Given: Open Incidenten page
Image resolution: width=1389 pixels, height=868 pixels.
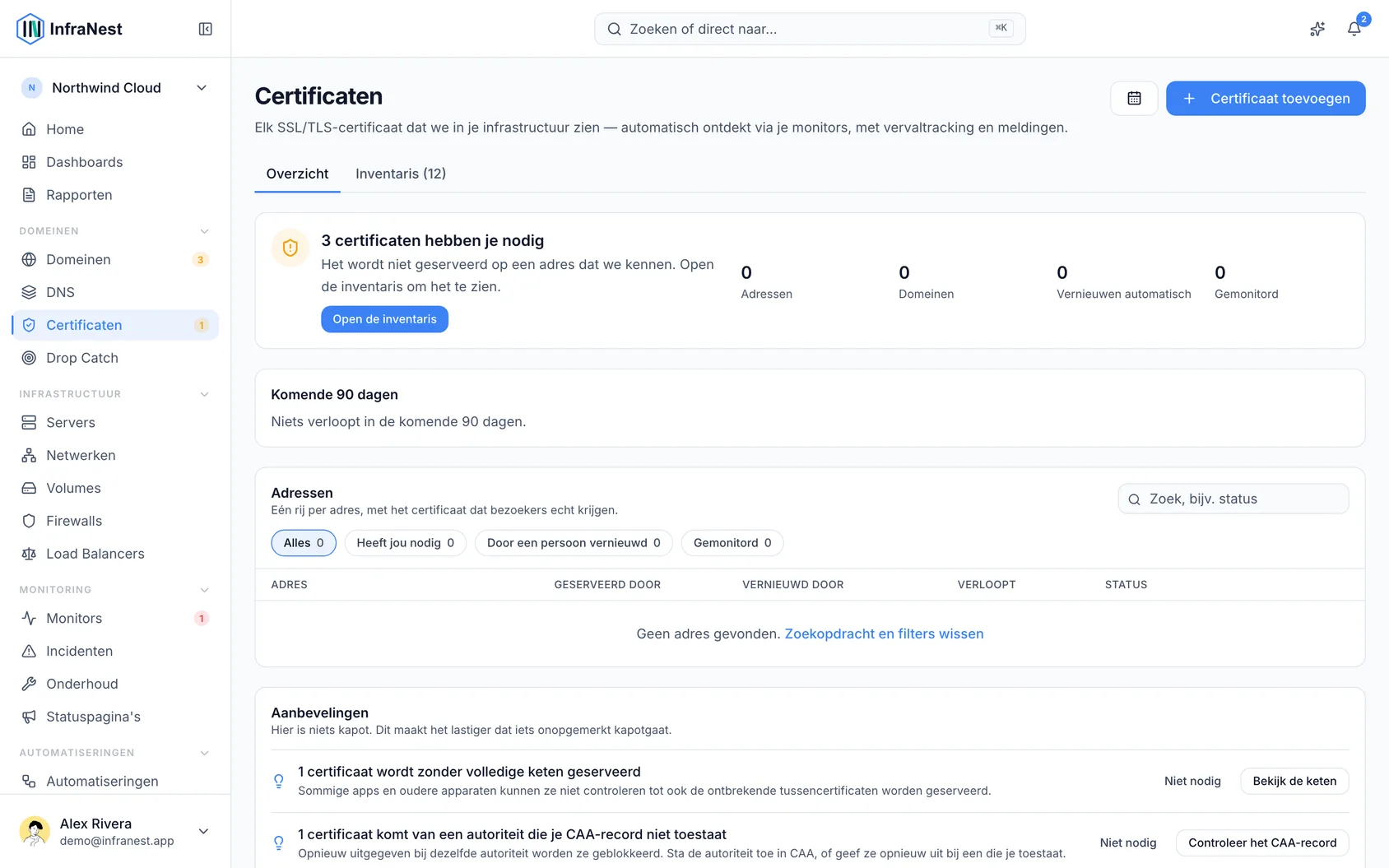Looking at the screenshot, I should [x=115, y=651].
